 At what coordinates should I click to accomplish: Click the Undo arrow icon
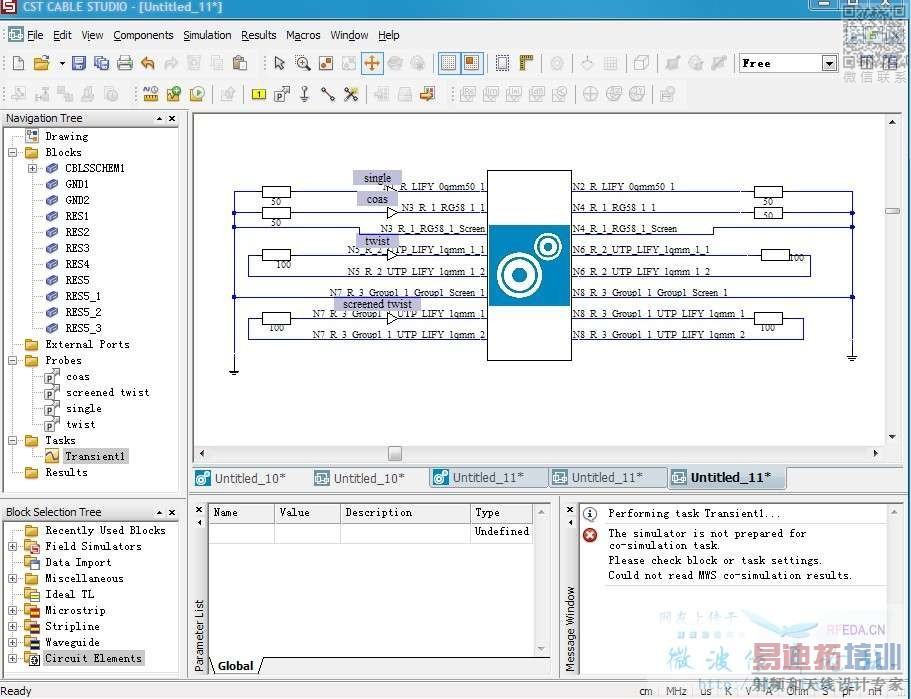click(148, 63)
